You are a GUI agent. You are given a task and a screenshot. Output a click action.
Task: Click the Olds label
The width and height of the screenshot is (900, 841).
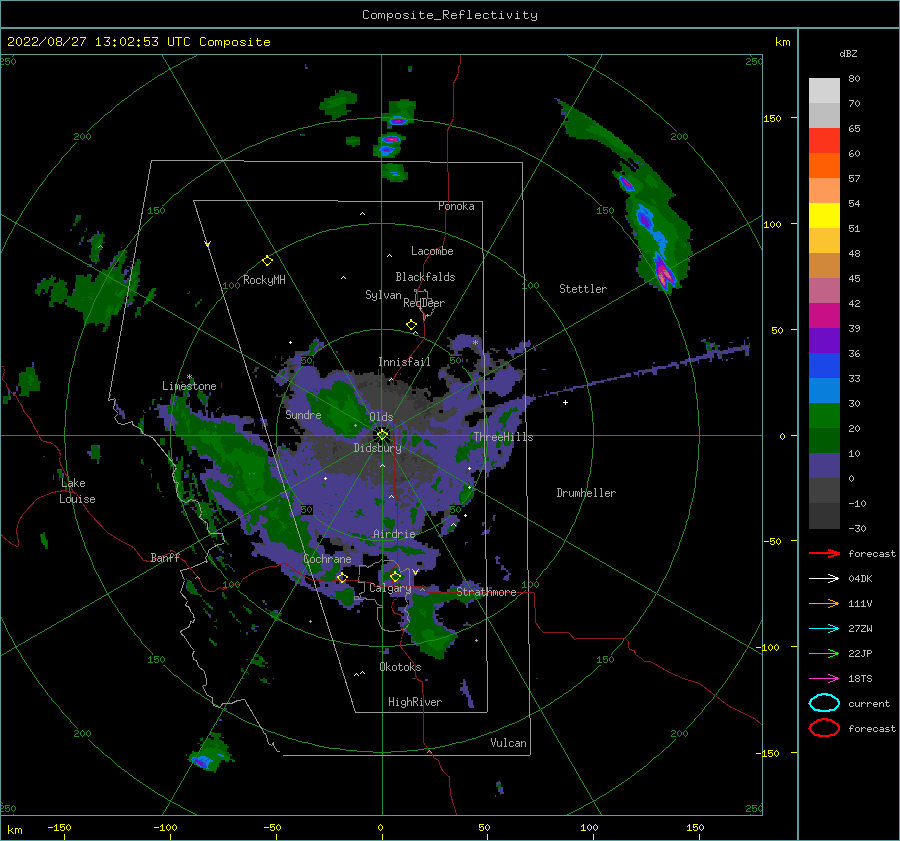[x=381, y=417]
